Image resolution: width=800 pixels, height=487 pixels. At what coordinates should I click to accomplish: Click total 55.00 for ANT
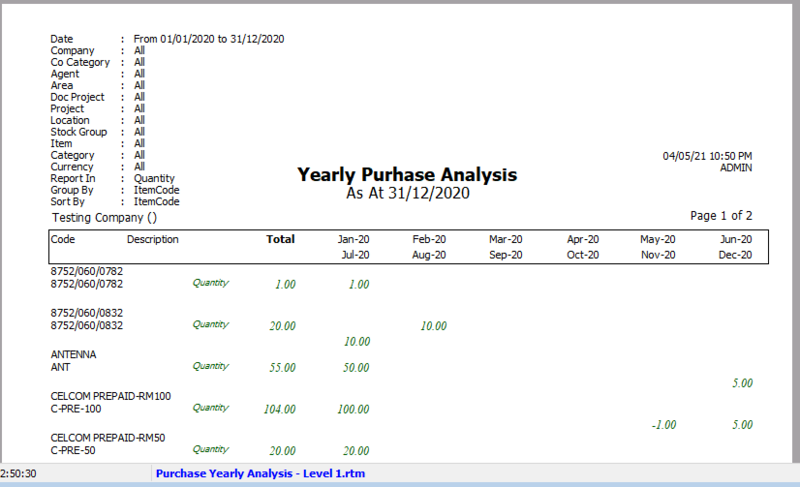[282, 368]
